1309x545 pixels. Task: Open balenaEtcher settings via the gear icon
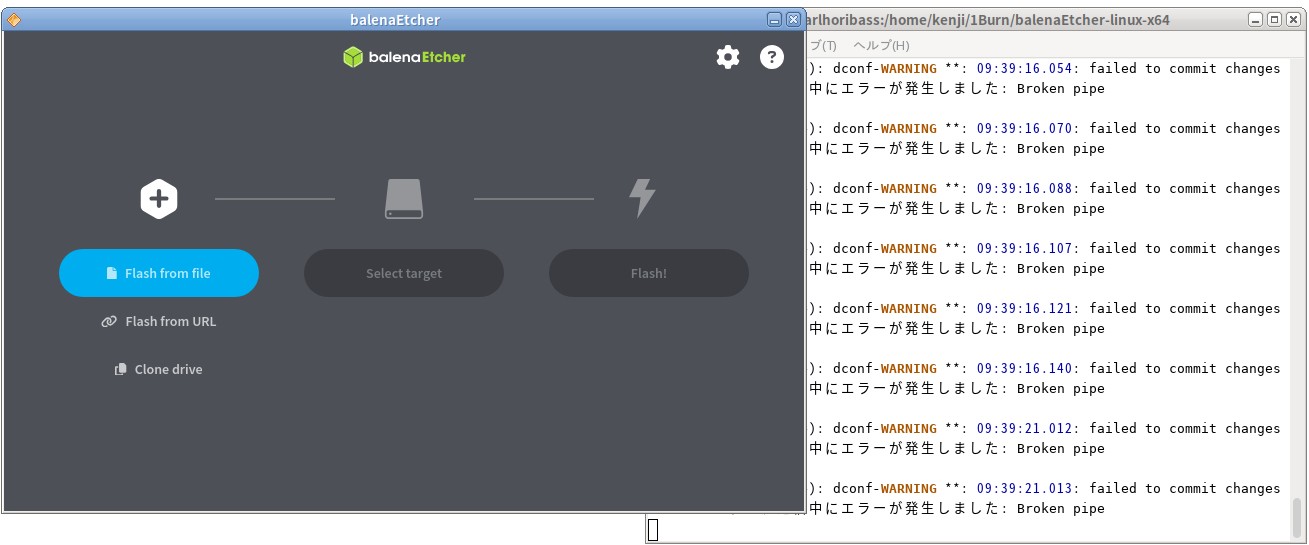[x=727, y=57]
